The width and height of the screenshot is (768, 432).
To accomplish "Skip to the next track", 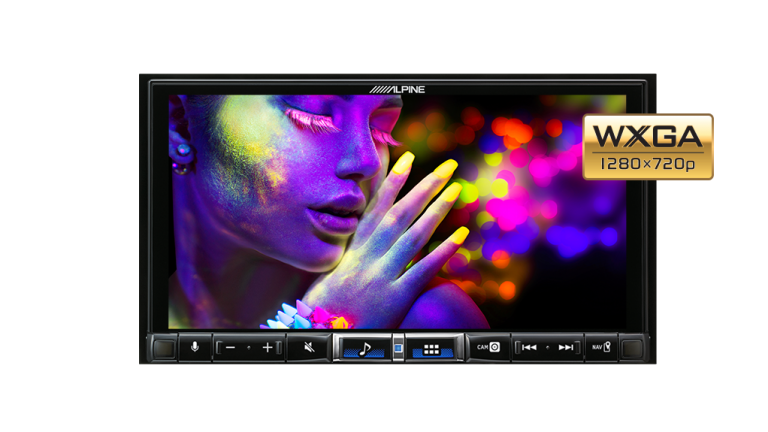I will [x=566, y=348].
